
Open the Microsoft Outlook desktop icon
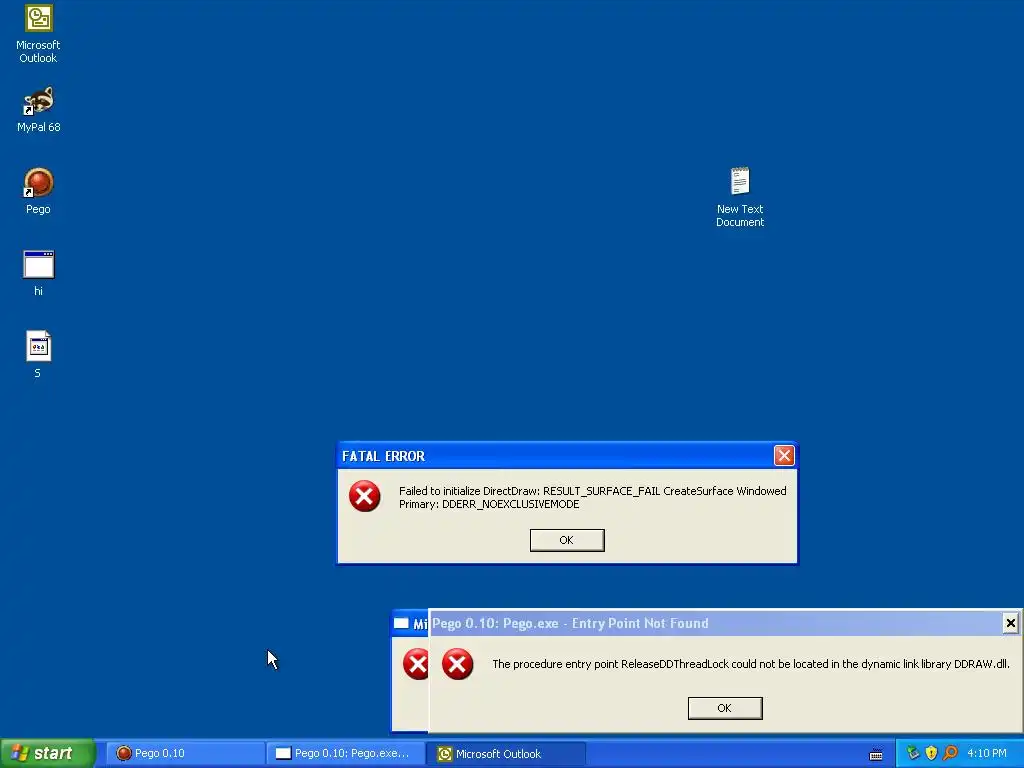click(x=38, y=34)
